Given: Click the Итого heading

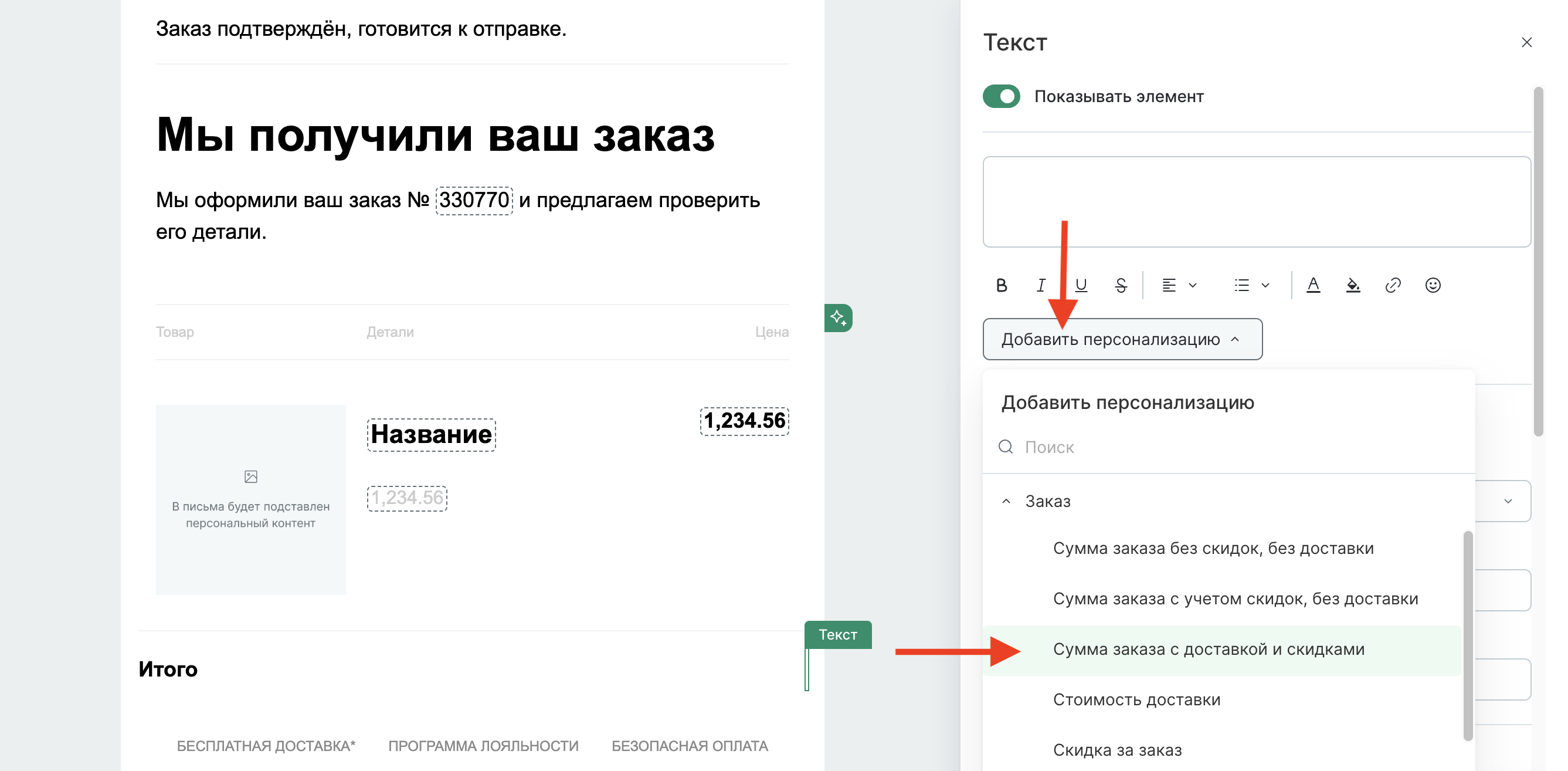Looking at the screenshot, I should 168,669.
